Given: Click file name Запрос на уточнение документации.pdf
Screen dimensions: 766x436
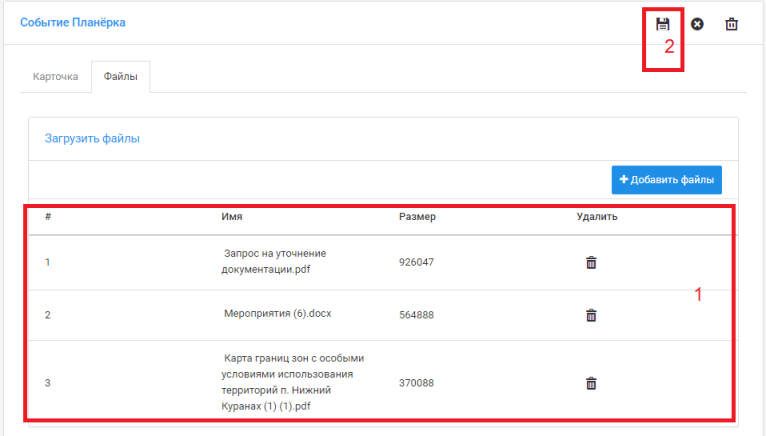Looking at the screenshot, I should click(x=274, y=261).
